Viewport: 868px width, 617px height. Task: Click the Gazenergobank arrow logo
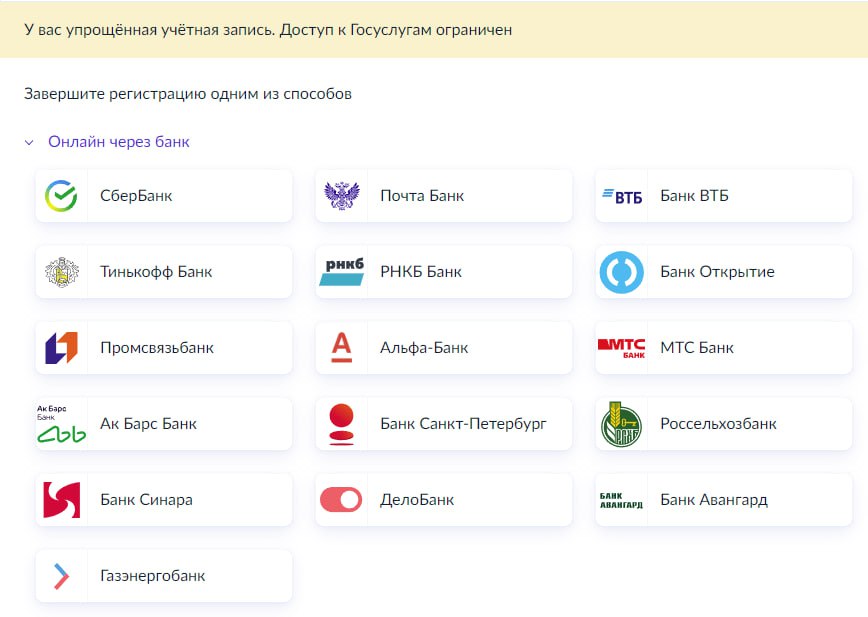(61, 576)
